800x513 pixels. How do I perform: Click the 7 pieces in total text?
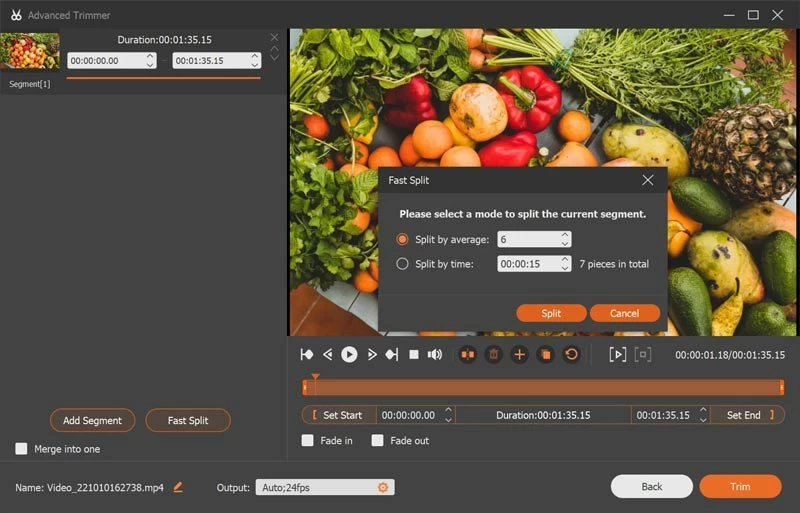[614, 264]
